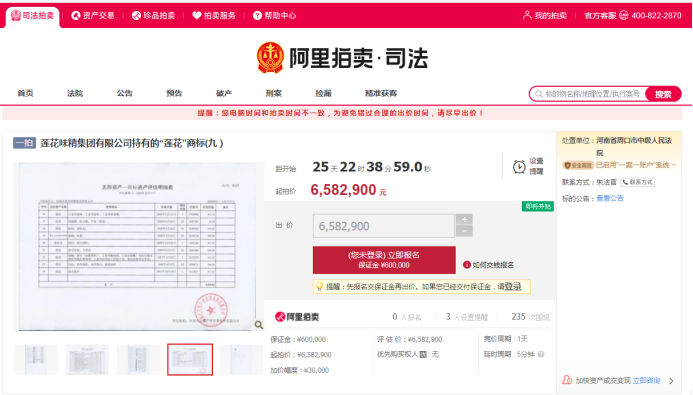
Task: Open the 立即咨询 link
Action: pyautogui.click(x=646, y=380)
